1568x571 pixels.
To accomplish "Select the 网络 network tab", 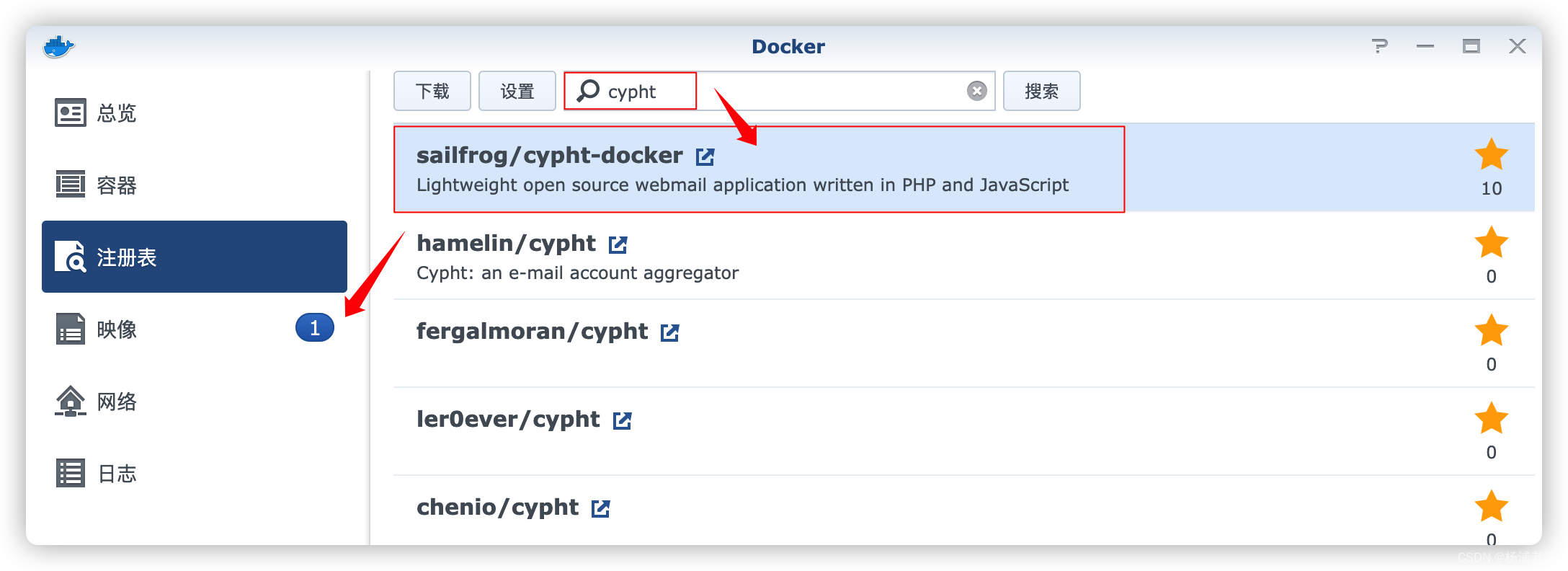I will [115, 402].
